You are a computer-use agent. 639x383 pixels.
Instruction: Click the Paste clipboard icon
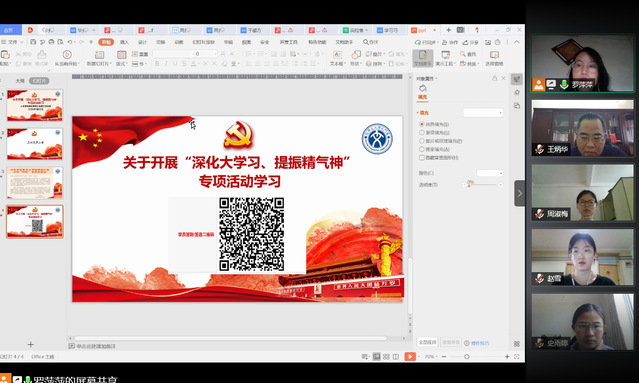pyautogui.click(x=5, y=55)
